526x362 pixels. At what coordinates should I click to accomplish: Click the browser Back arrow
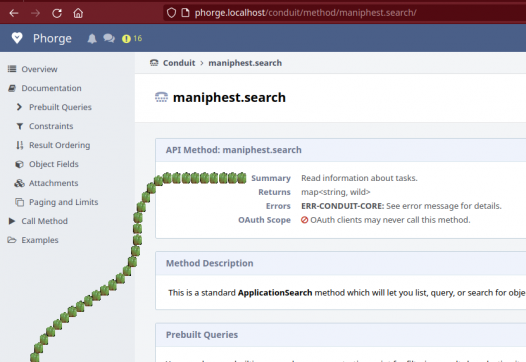pyautogui.click(x=14, y=13)
